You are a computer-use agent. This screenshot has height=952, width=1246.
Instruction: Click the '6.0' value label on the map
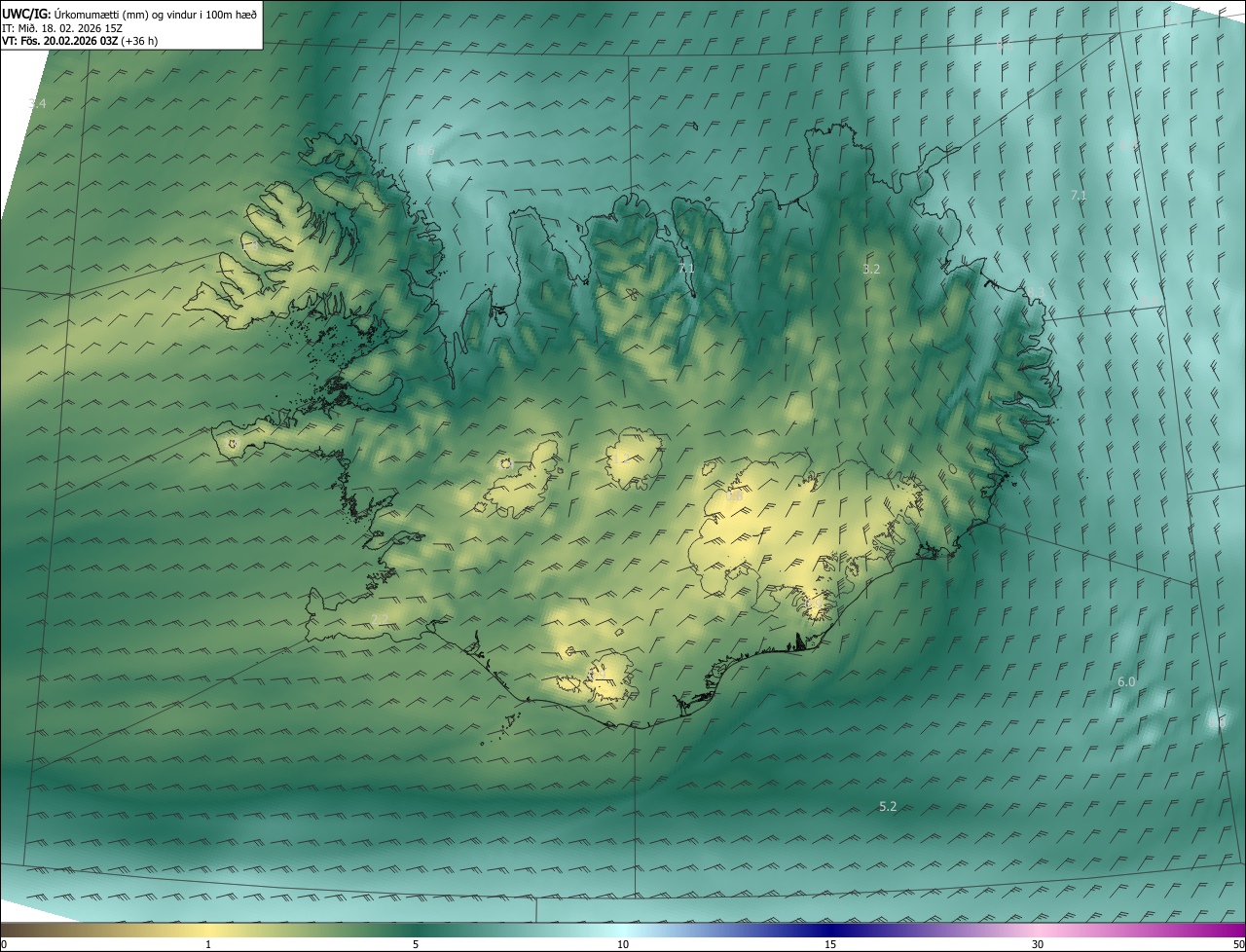coord(1126,682)
